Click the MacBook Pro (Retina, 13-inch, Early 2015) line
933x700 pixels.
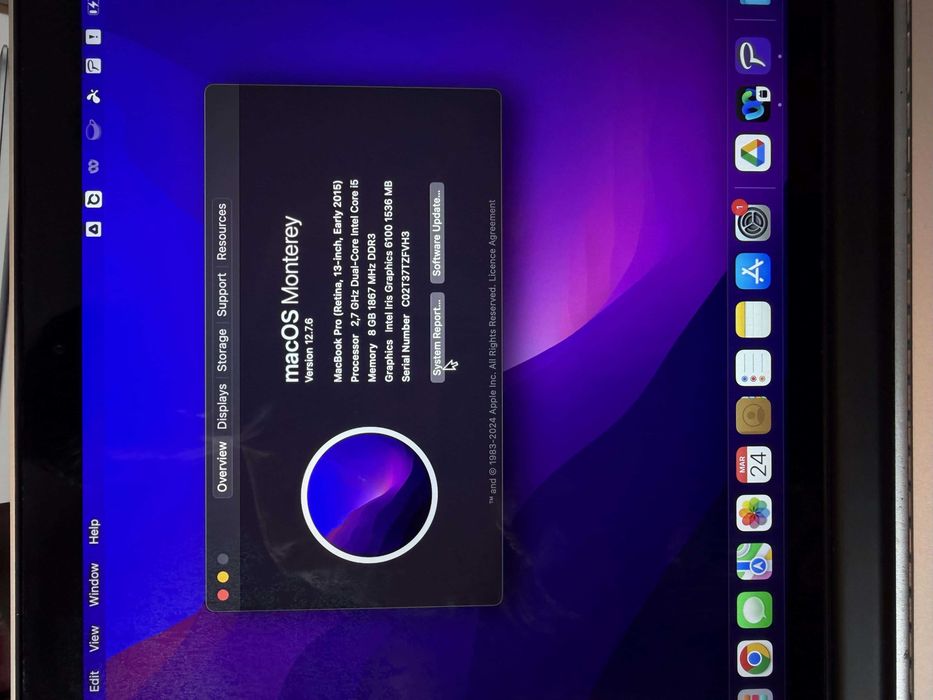click(337, 281)
